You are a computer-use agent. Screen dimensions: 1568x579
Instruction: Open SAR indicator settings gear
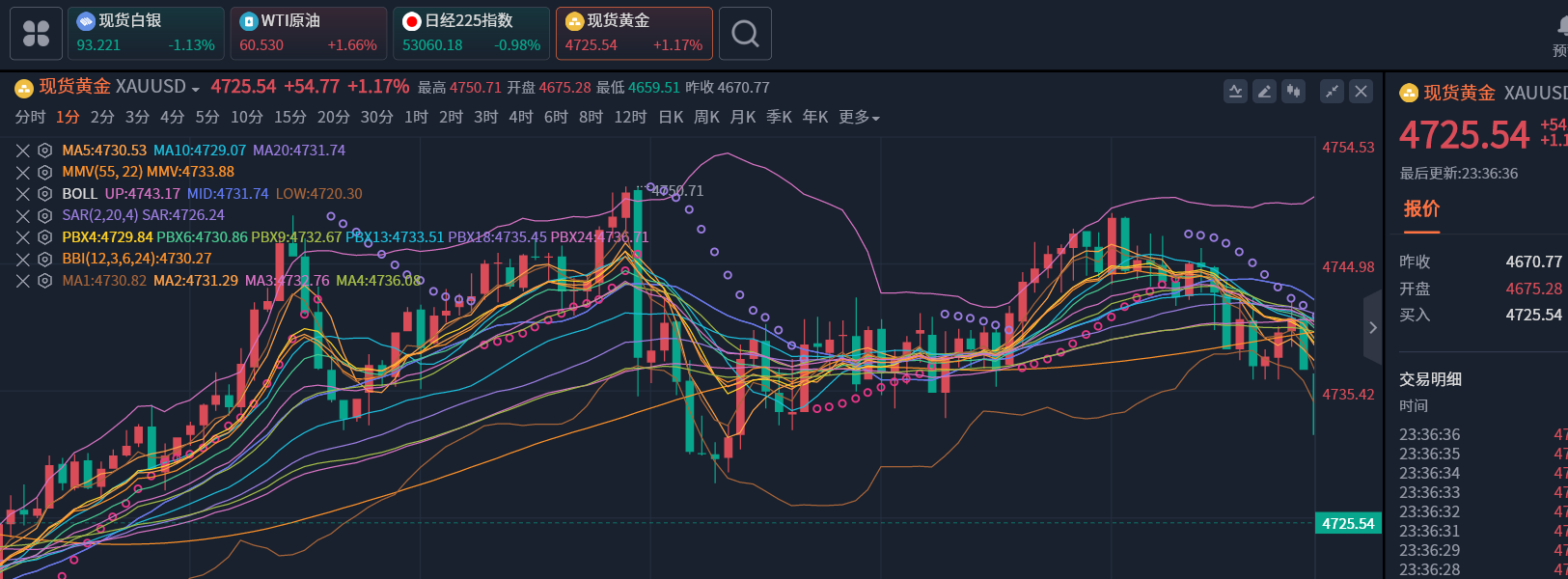(44, 215)
